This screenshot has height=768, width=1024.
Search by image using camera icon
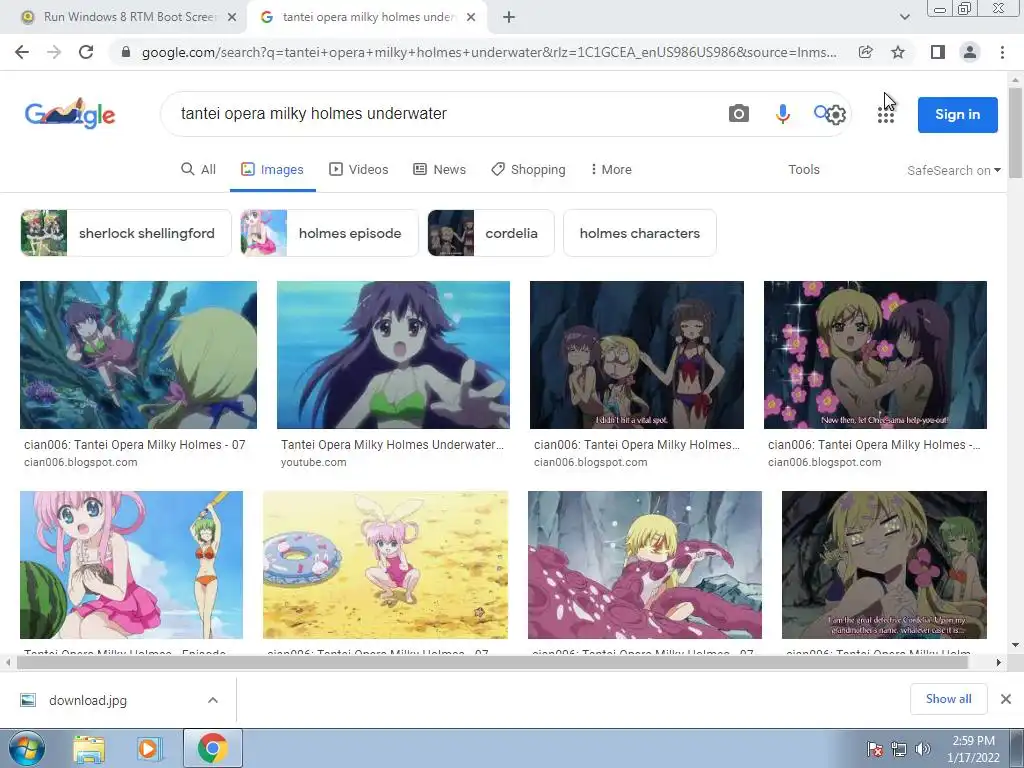[x=739, y=114]
